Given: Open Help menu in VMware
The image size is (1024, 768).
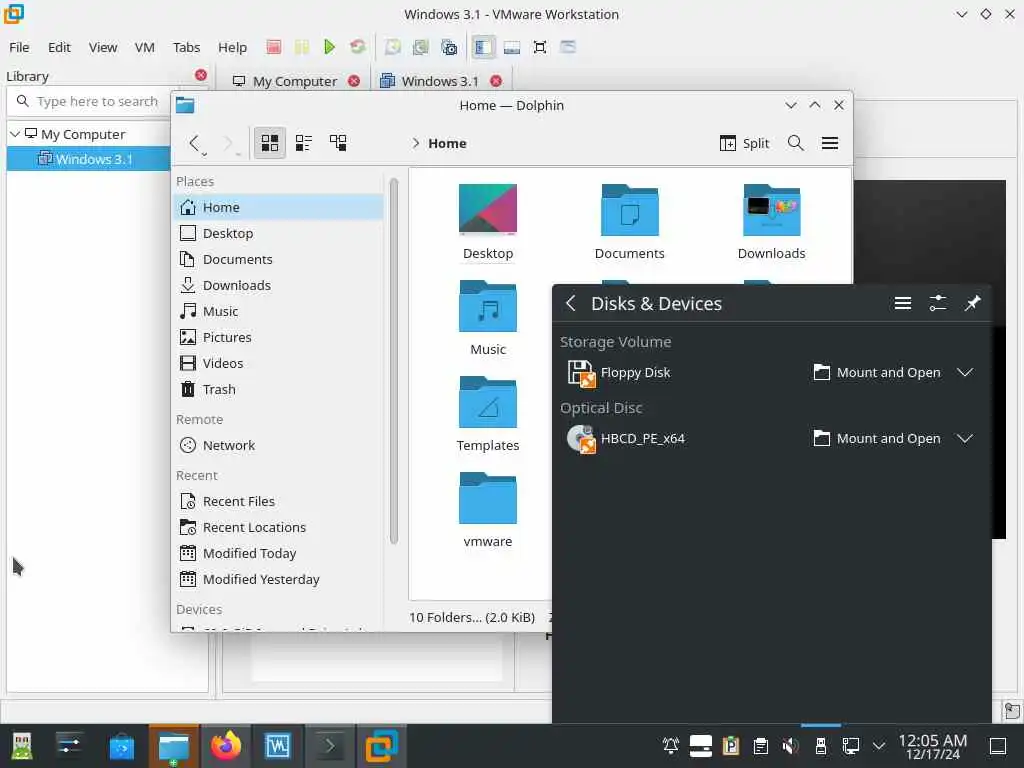Looking at the screenshot, I should (x=232, y=47).
